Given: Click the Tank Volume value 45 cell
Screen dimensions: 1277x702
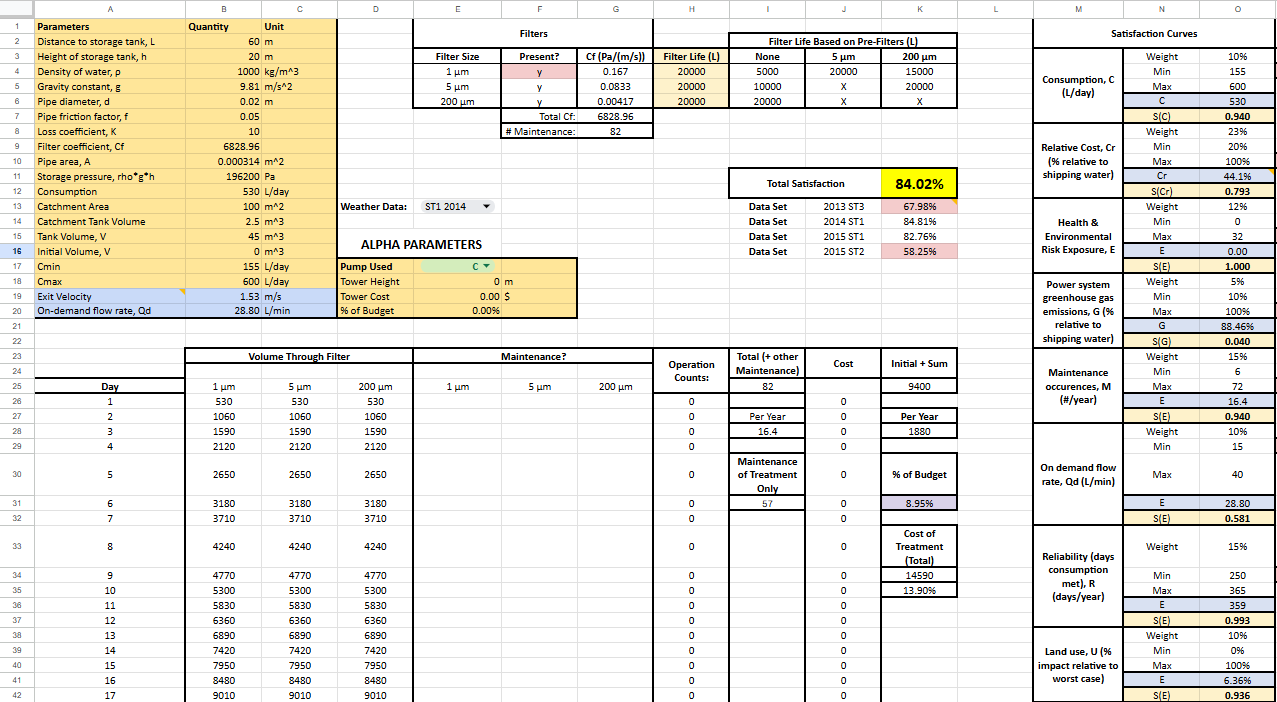Looking at the screenshot, I should (x=223, y=237).
